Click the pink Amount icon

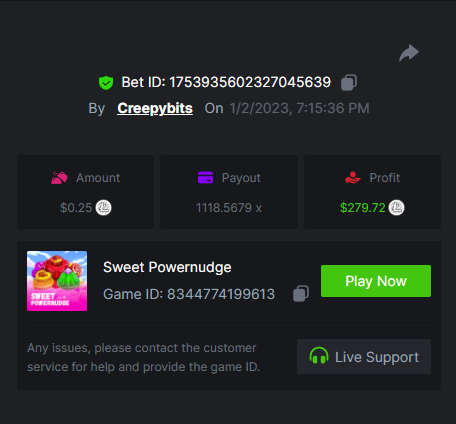[59, 178]
